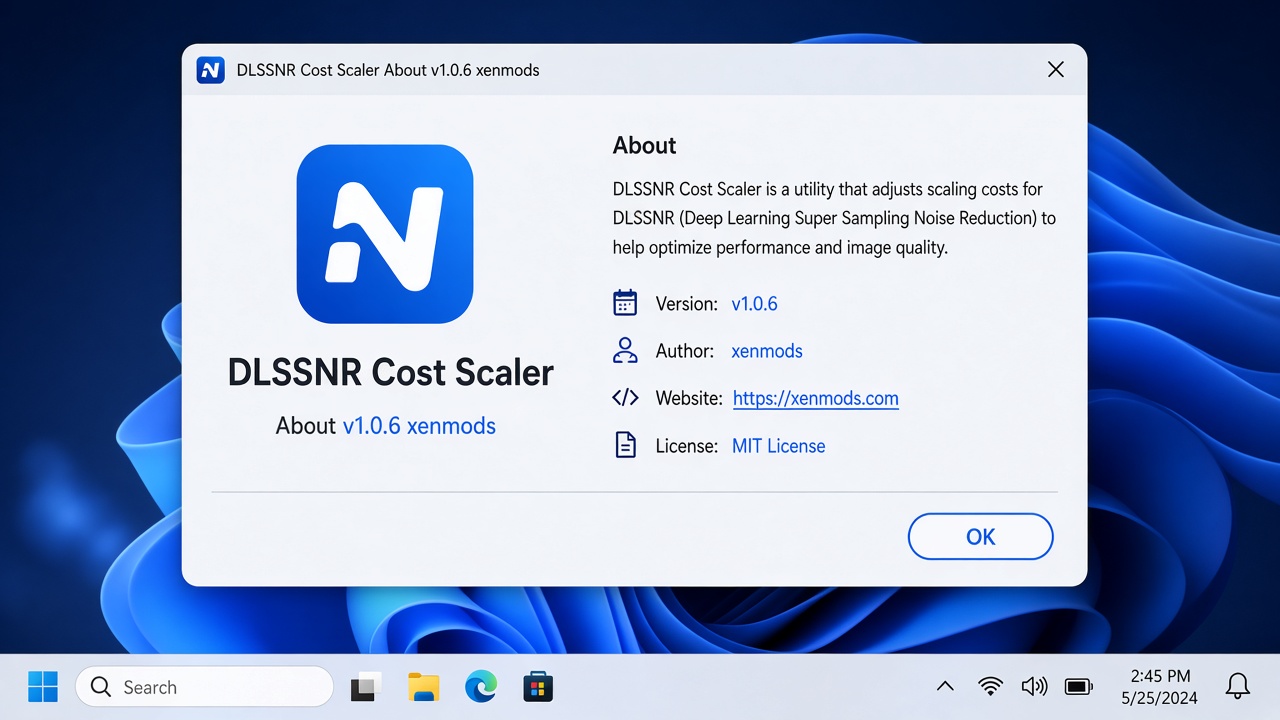
Task: Close the About dialog with X
Action: point(1055,70)
